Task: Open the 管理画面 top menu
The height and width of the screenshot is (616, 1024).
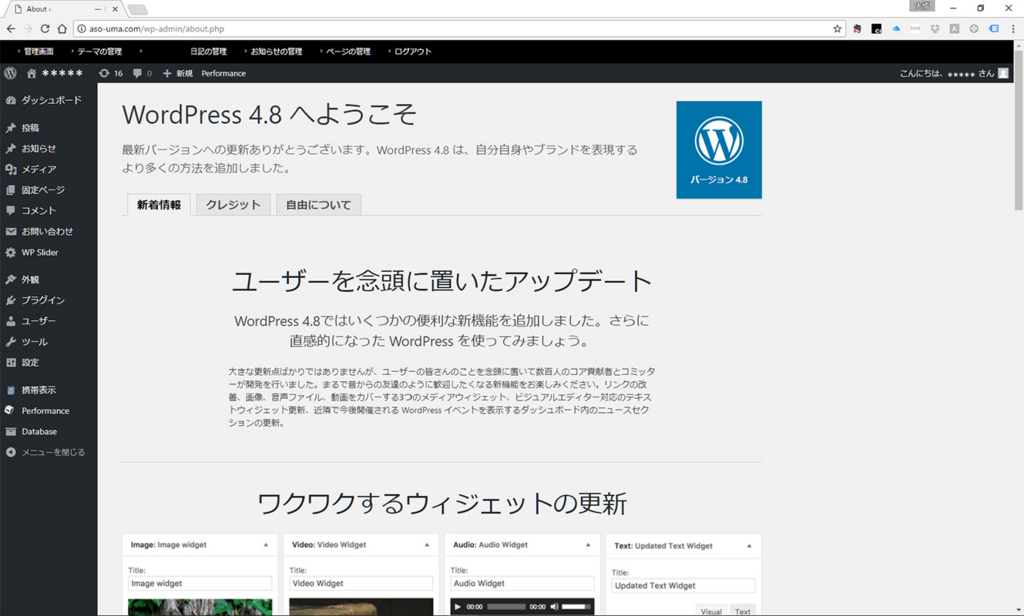Action: 39,52
